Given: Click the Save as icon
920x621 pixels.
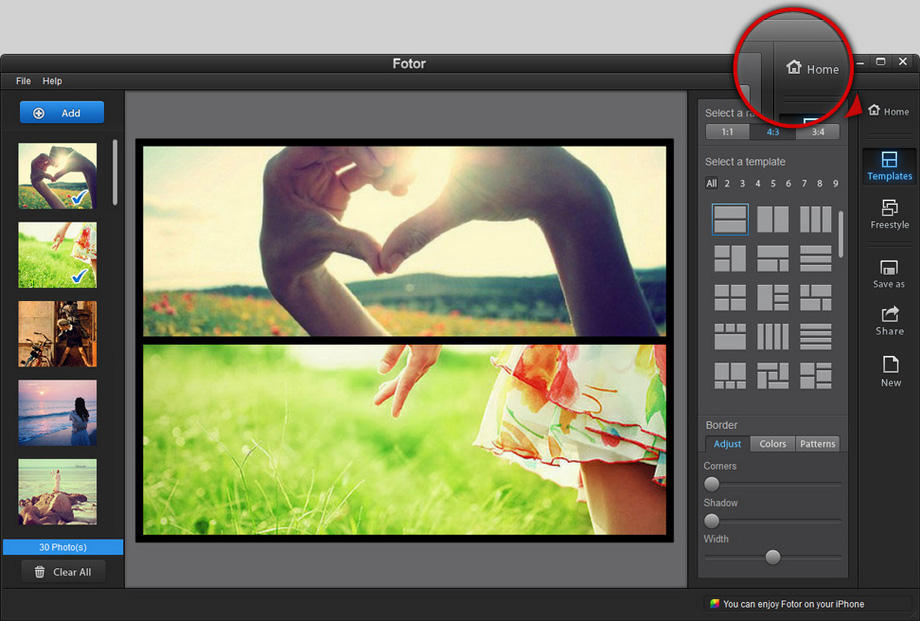Looking at the screenshot, I should [889, 274].
